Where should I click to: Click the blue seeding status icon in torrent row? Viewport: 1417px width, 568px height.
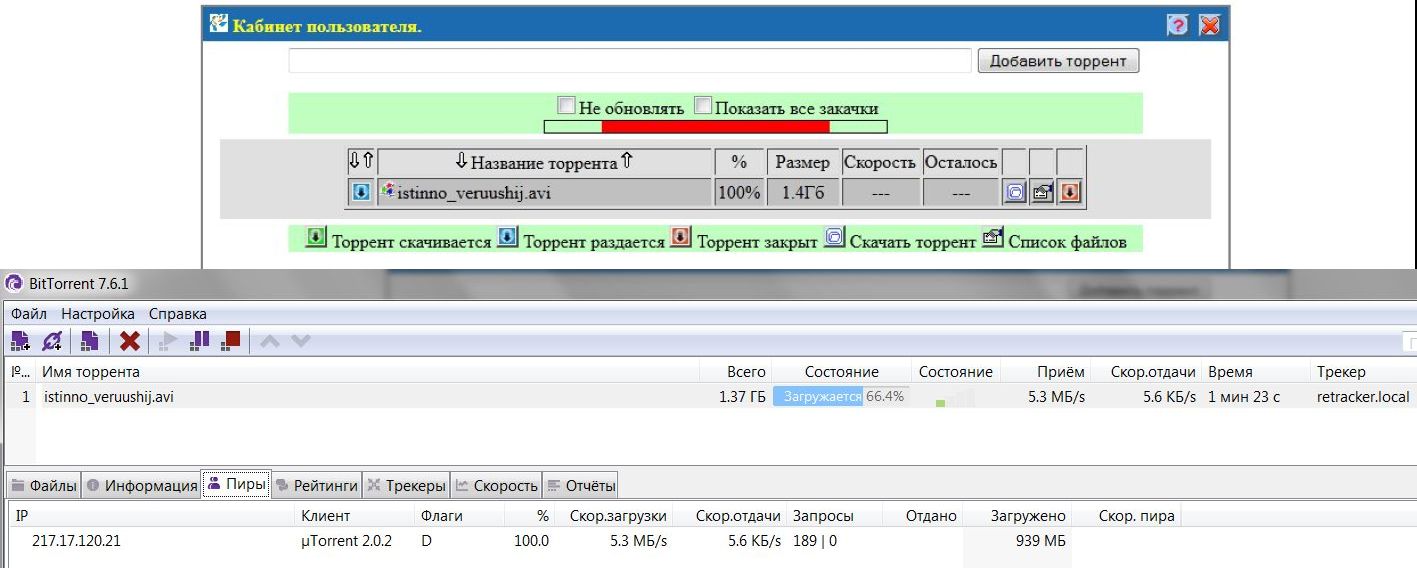[361, 192]
